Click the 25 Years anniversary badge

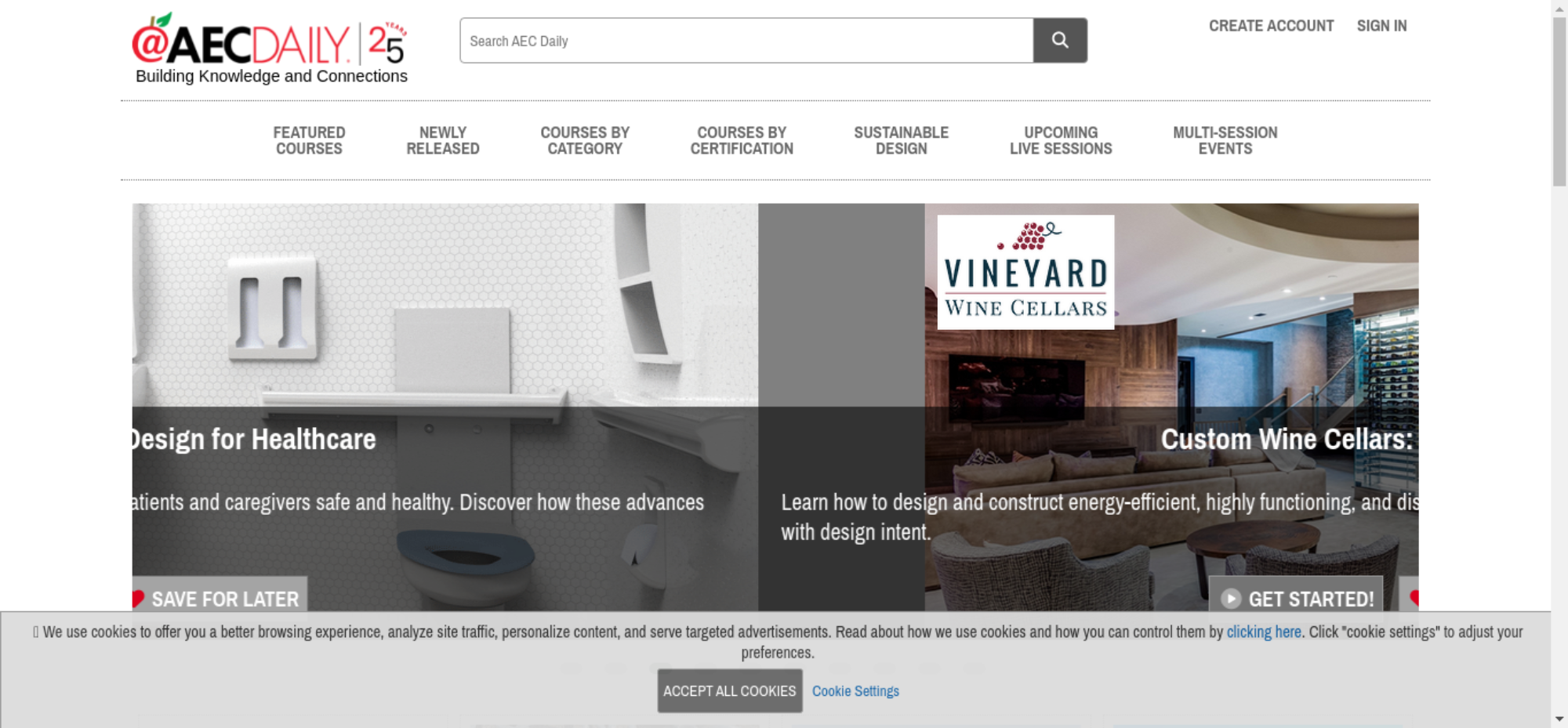(x=387, y=43)
